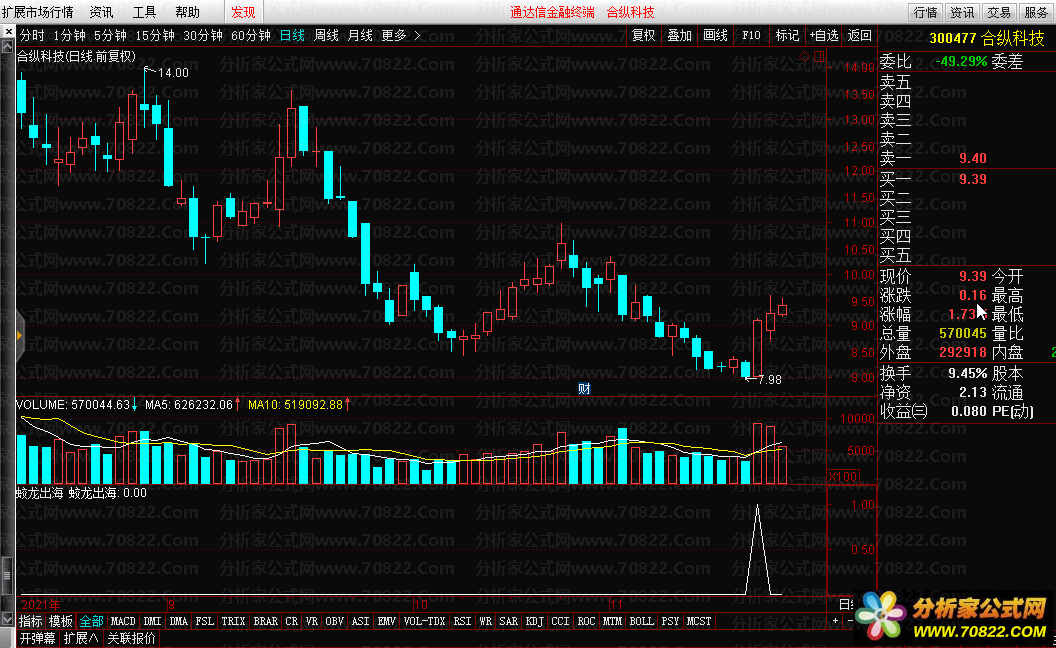Click the 叠加 overlay toolbar button
This screenshot has height=648, width=1056.
(x=679, y=35)
